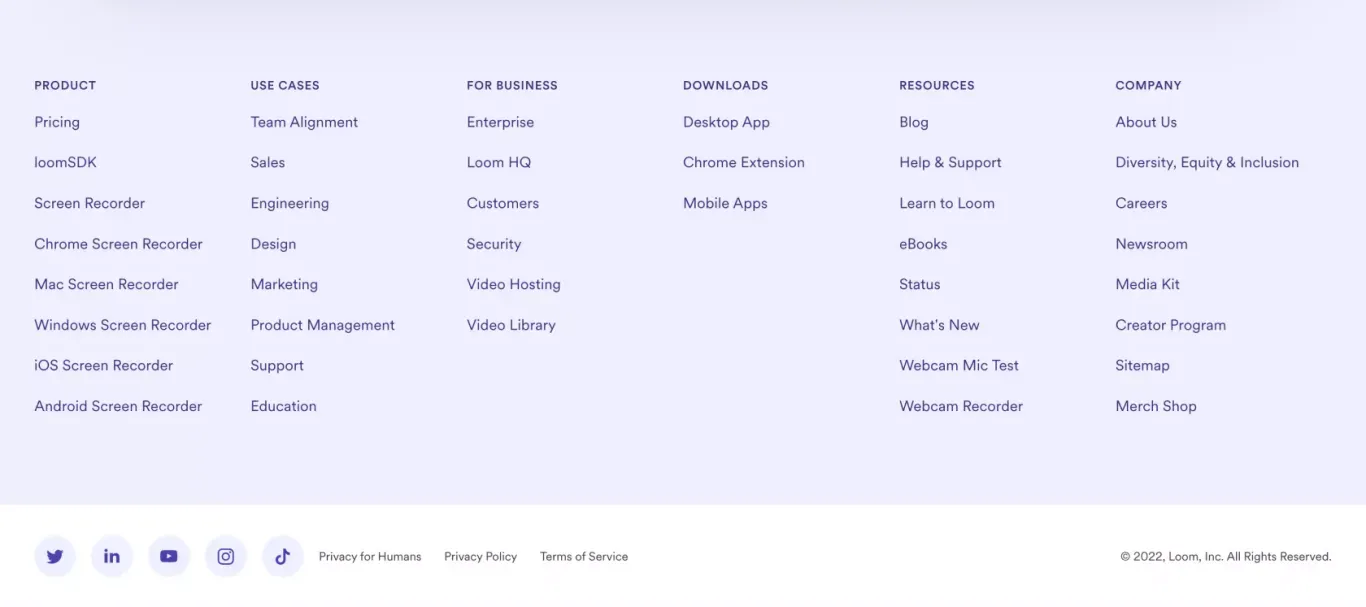Viewport: 1366px width, 607px height.
Task: Open the Webcam Recorder link
Action: [961, 406]
